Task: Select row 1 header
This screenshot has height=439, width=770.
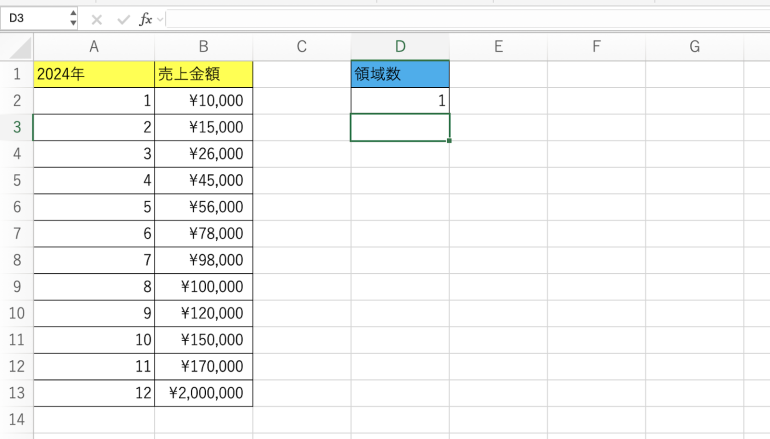Action: (16, 74)
